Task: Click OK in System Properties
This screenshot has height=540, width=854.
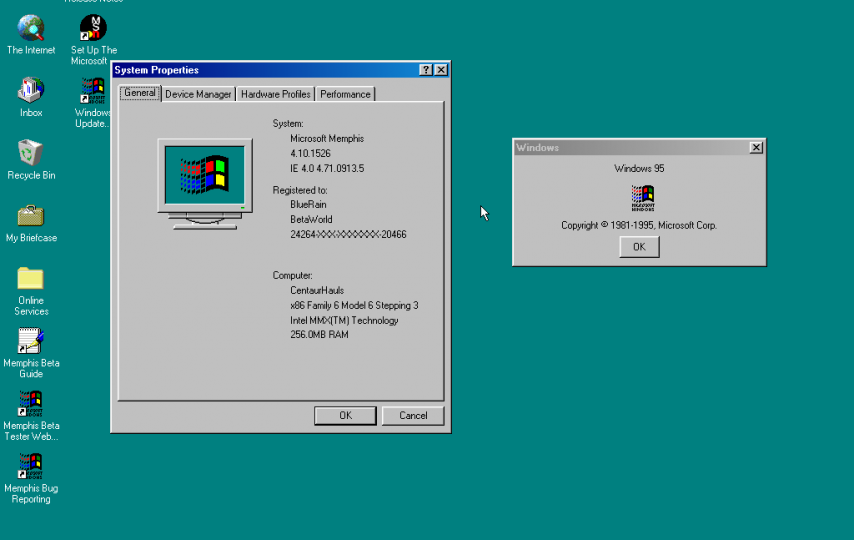Action: [345, 416]
